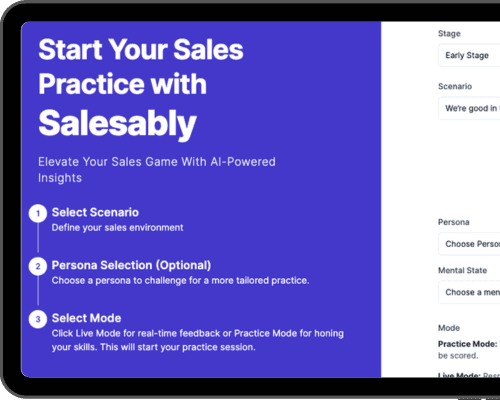Click the Practice Mode description text
The width and height of the screenshot is (500, 400).
pyautogui.click(x=469, y=350)
